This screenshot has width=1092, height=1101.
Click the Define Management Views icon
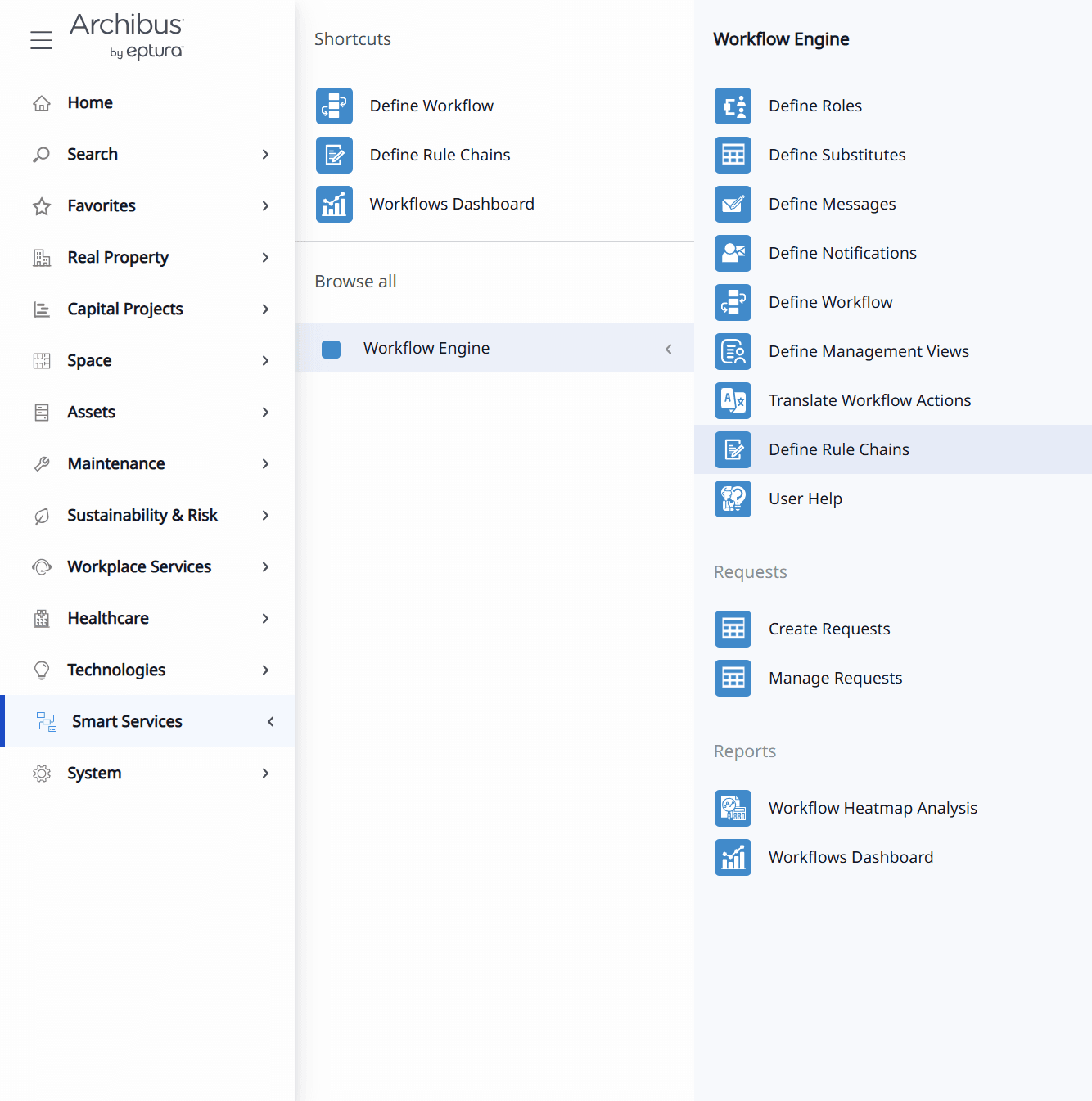(733, 351)
